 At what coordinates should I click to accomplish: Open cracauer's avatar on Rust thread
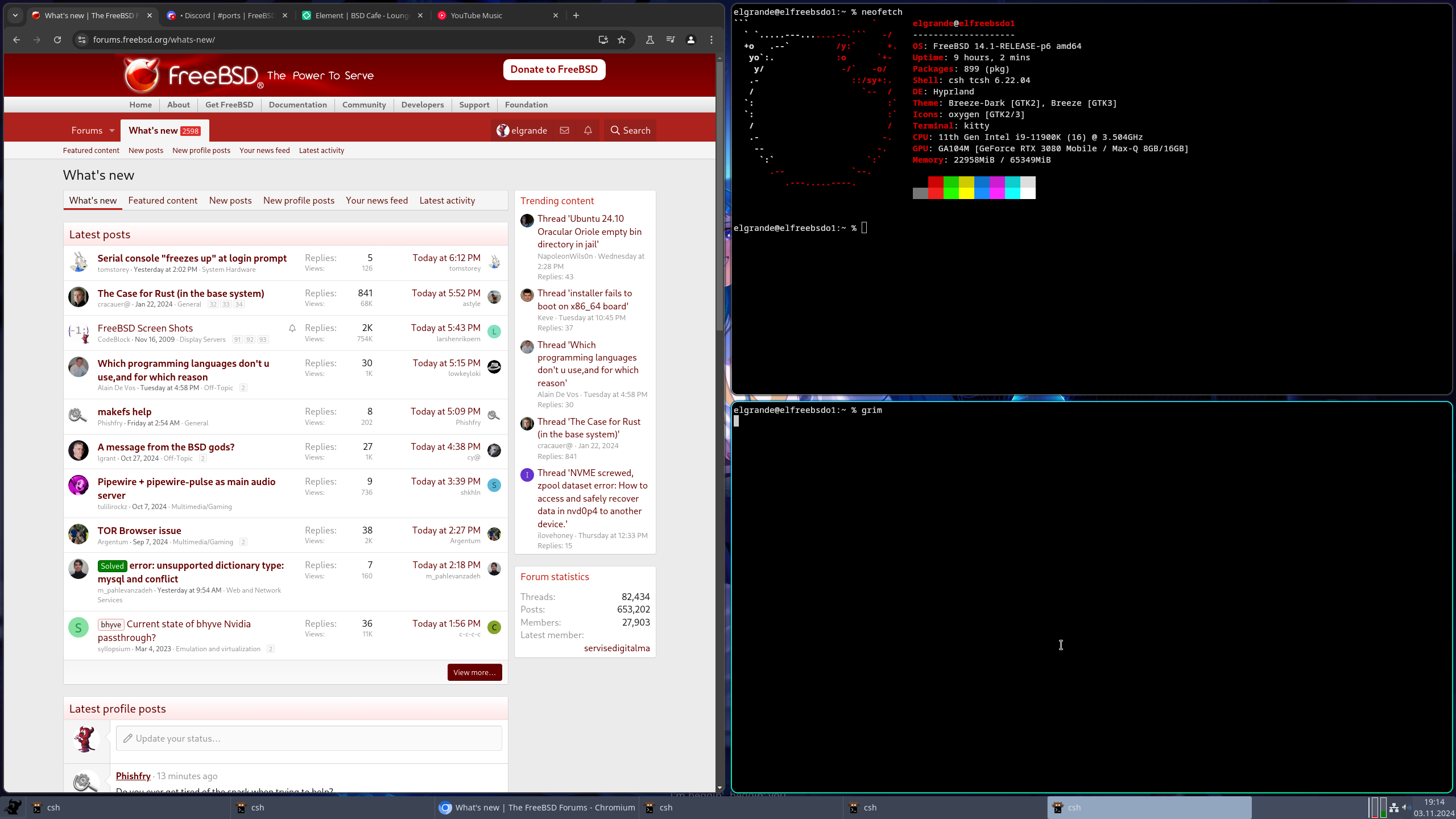(78, 297)
